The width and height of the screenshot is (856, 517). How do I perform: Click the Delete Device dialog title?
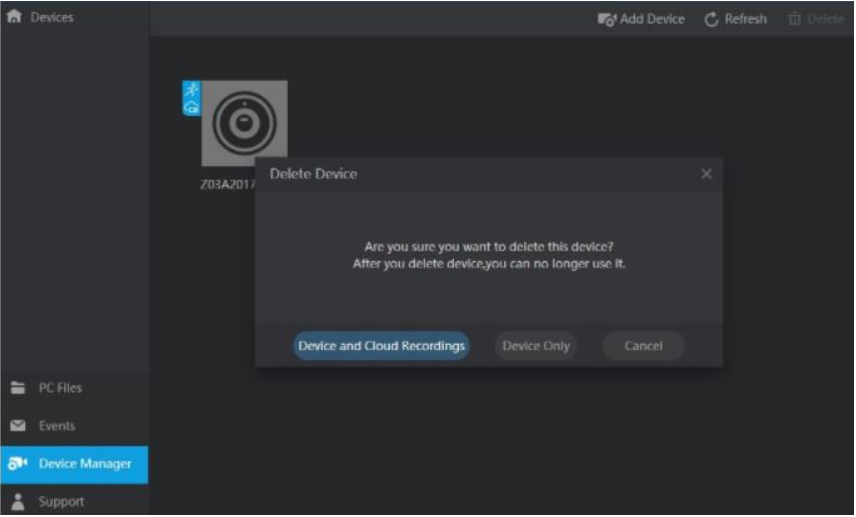[313, 174]
